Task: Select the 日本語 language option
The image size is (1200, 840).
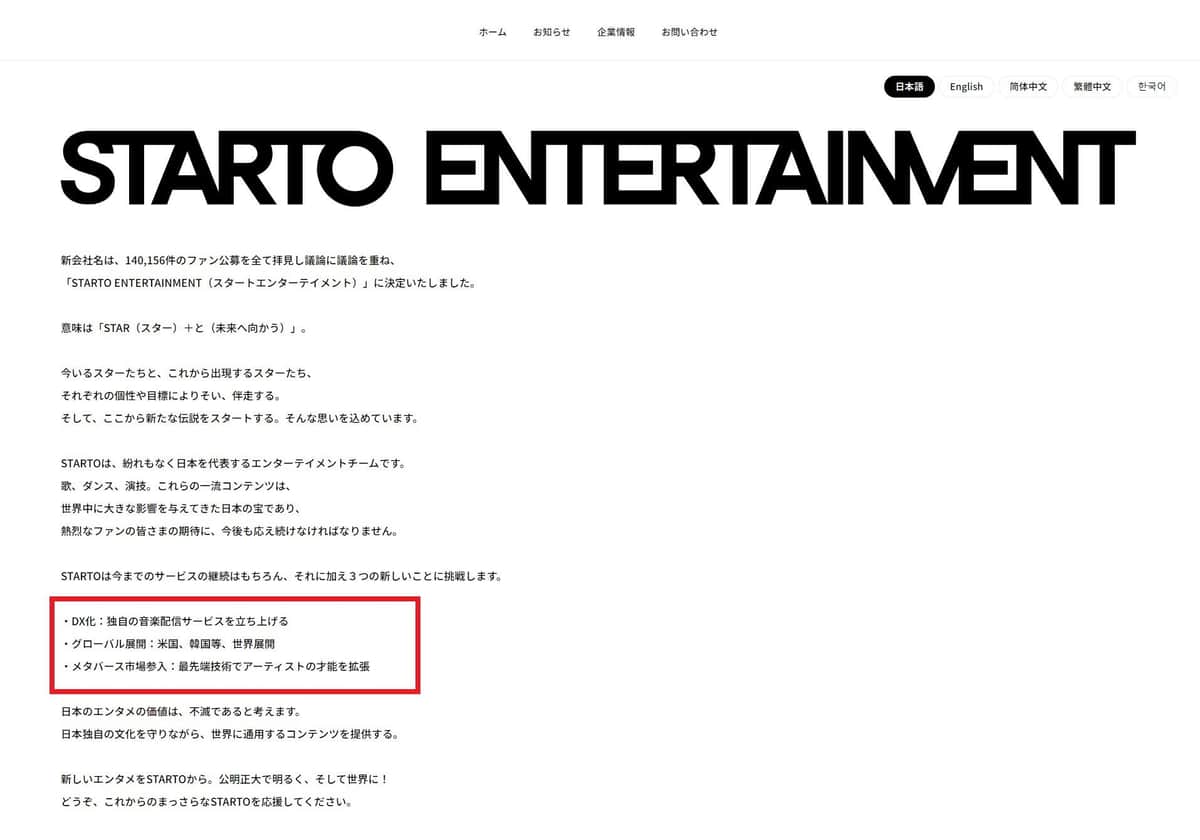Action: pyautogui.click(x=908, y=87)
